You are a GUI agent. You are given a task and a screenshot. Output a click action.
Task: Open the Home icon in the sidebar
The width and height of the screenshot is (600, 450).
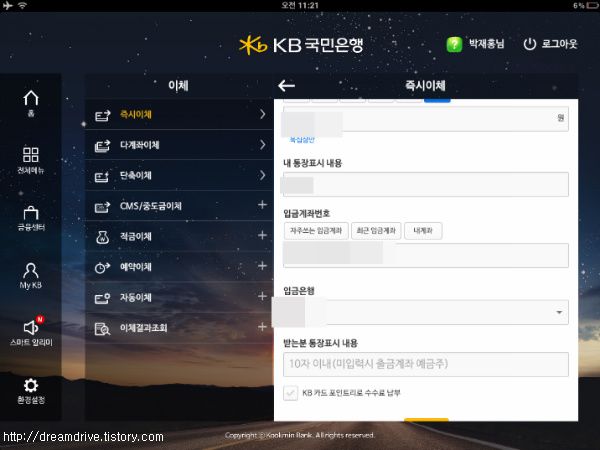(x=31, y=98)
